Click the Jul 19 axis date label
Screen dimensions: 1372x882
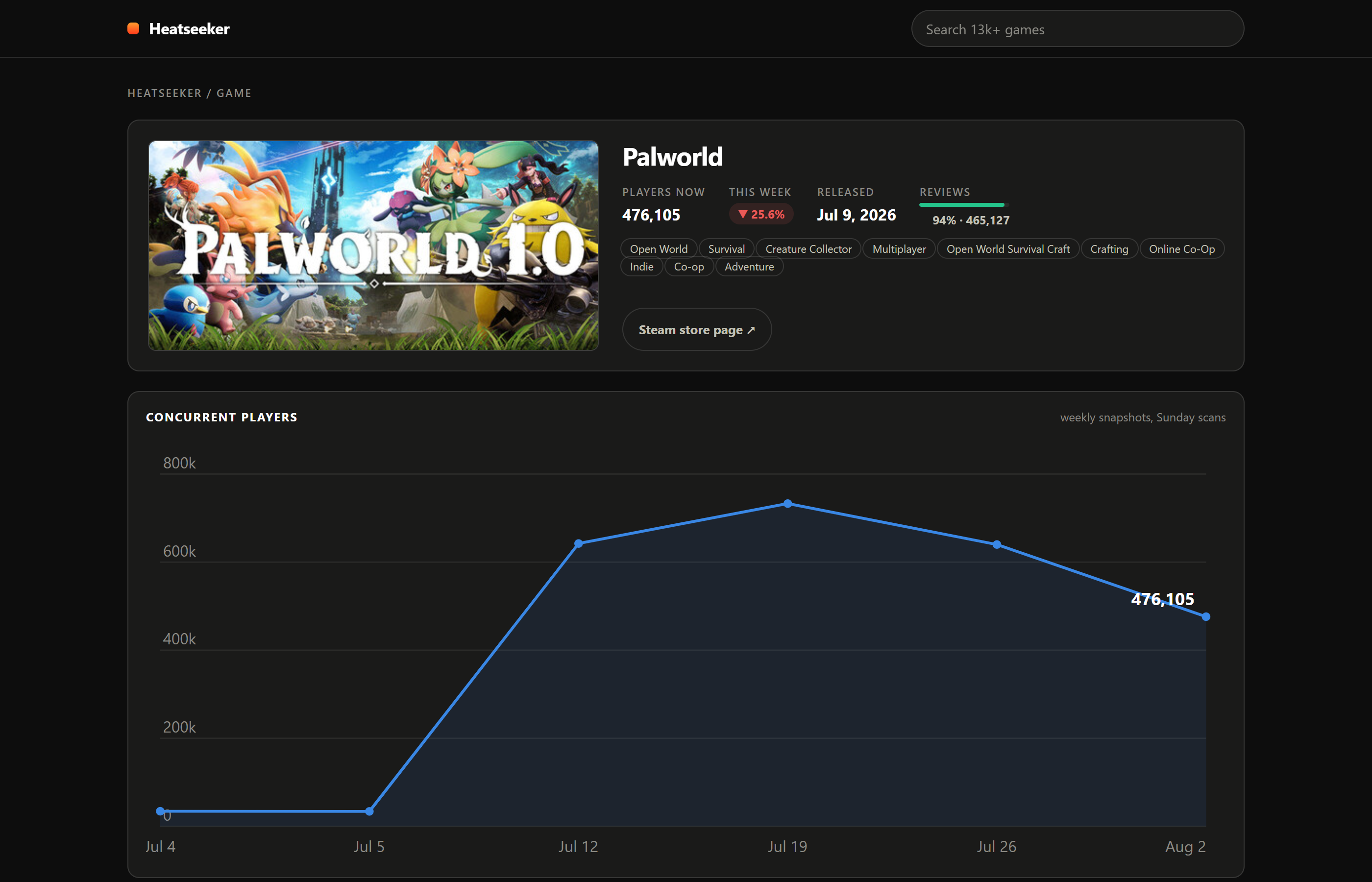tap(787, 847)
